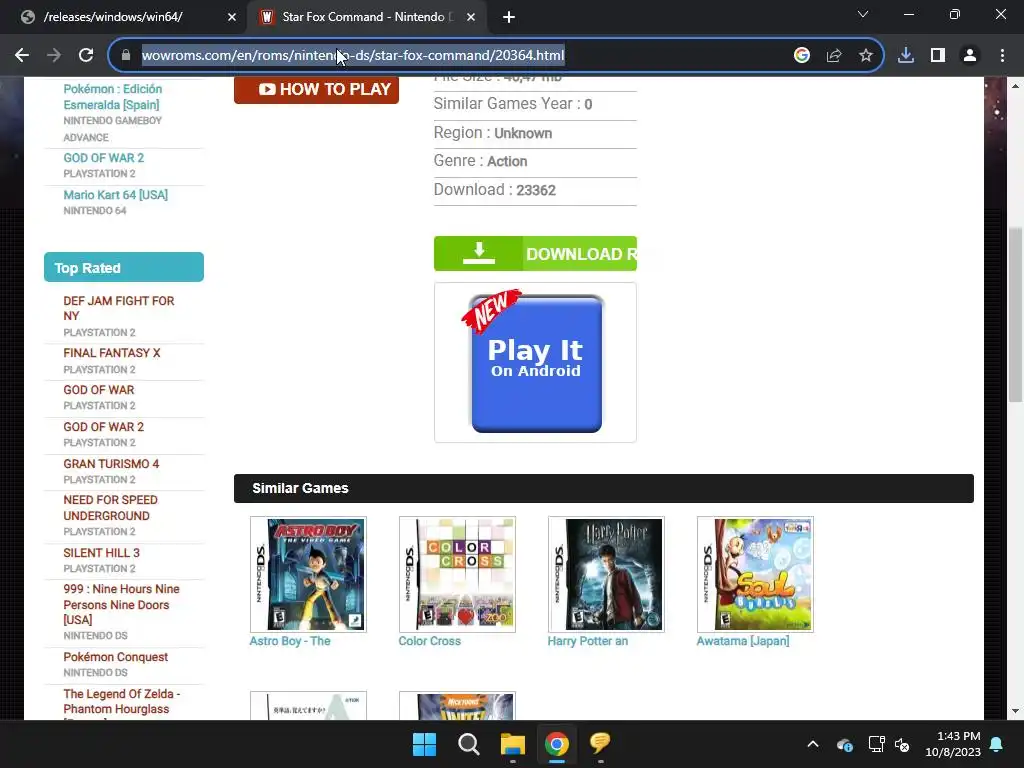
Task: Open Google search side icon in address bar
Action: pos(802,56)
